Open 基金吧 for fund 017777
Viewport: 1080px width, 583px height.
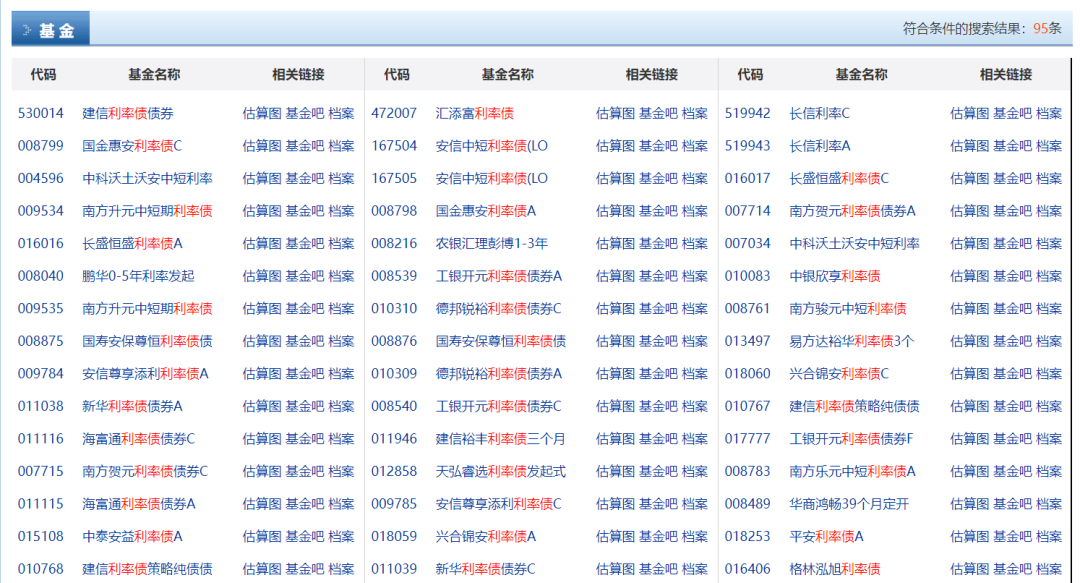[1012, 438]
